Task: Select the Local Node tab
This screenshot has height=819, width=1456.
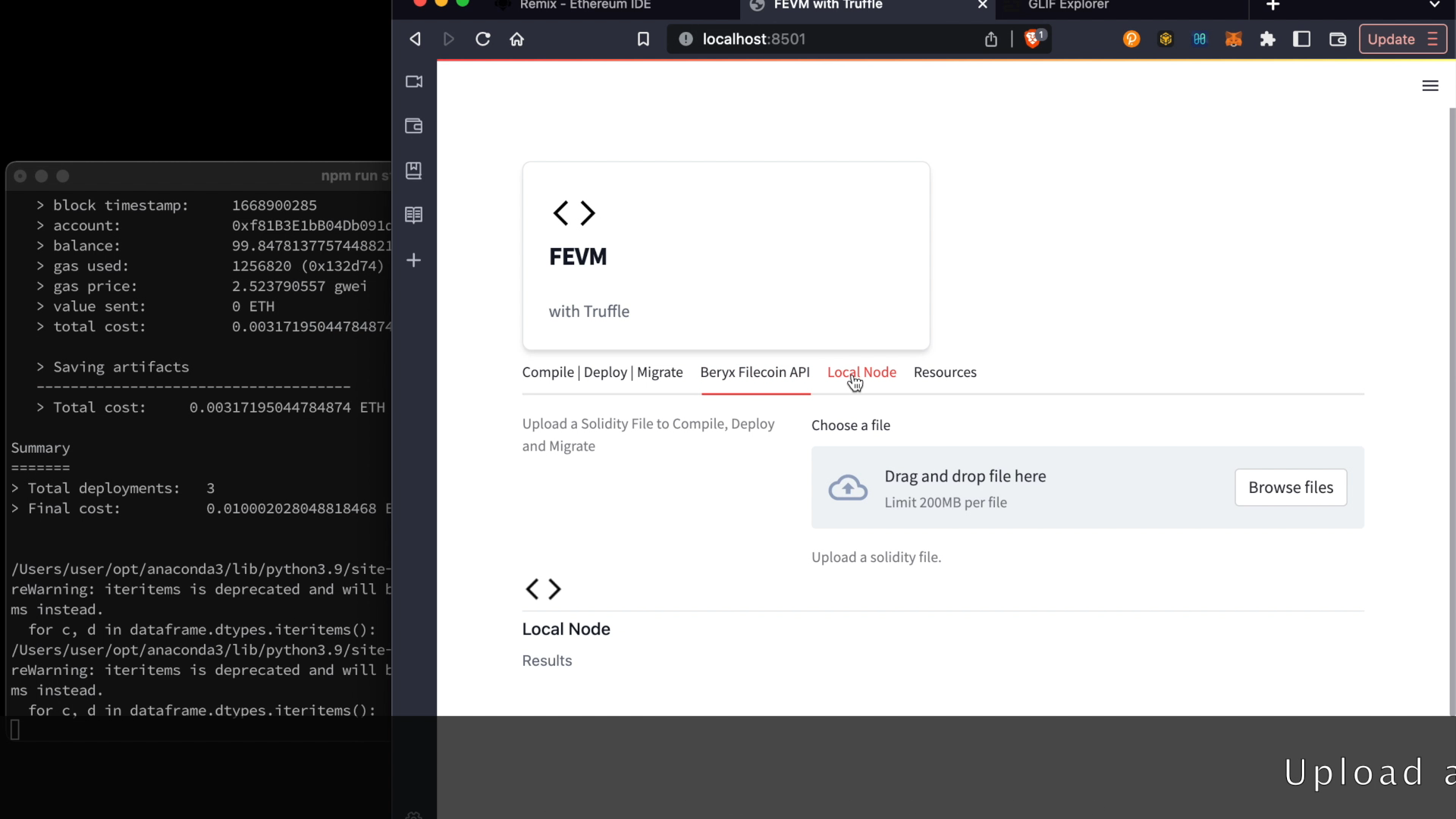Action: click(x=861, y=372)
